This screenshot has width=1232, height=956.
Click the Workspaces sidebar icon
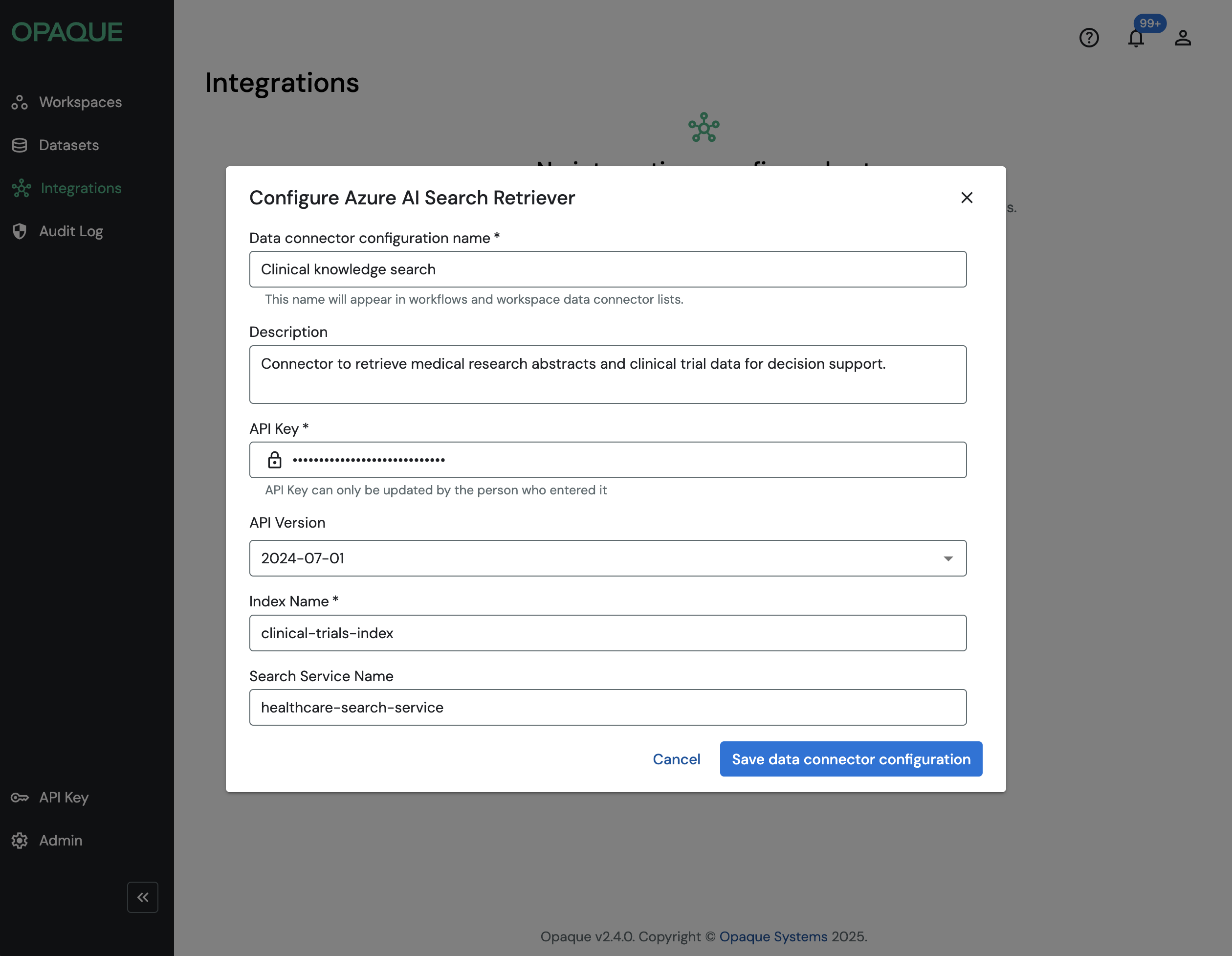(20, 102)
